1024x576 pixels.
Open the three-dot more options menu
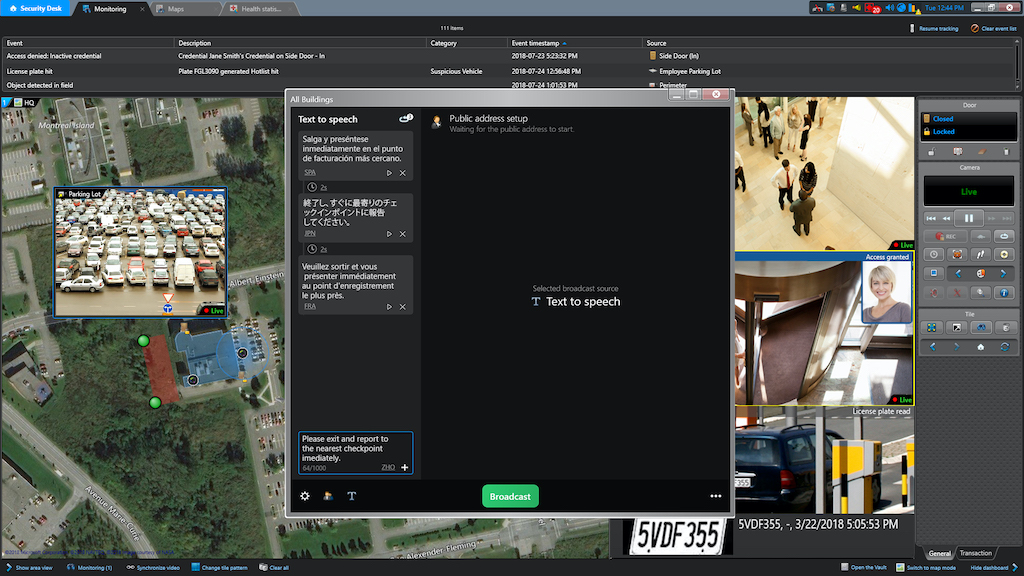point(716,496)
